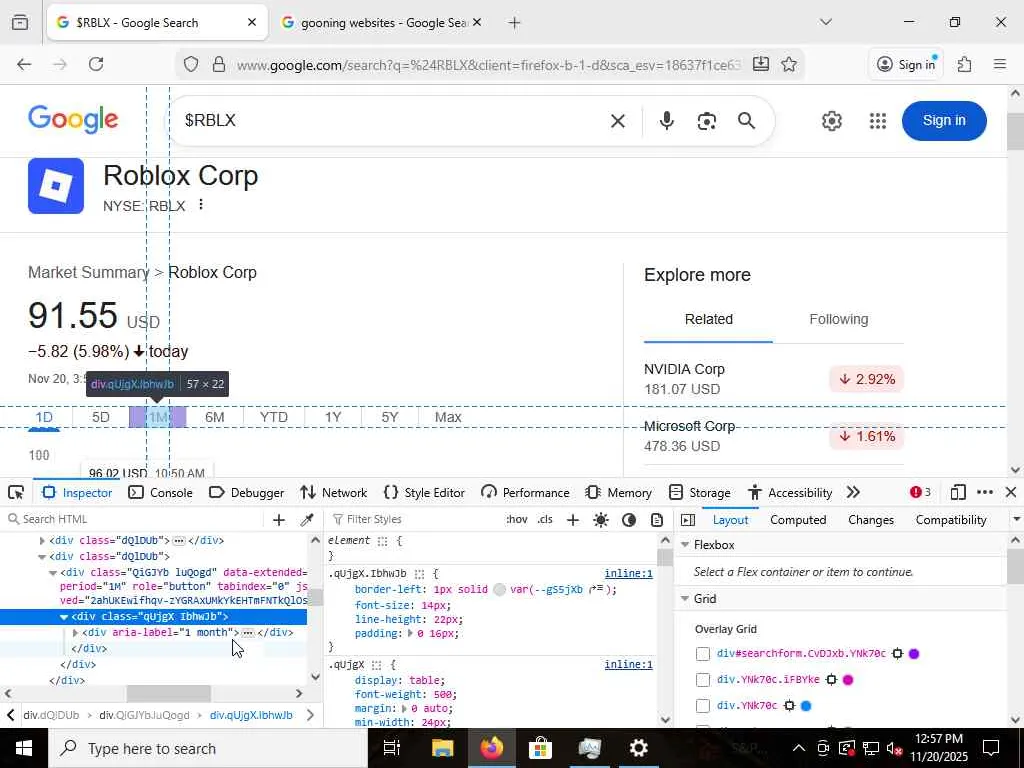Add a new style rule with plus icon
The image size is (1024, 768).
coord(573,520)
